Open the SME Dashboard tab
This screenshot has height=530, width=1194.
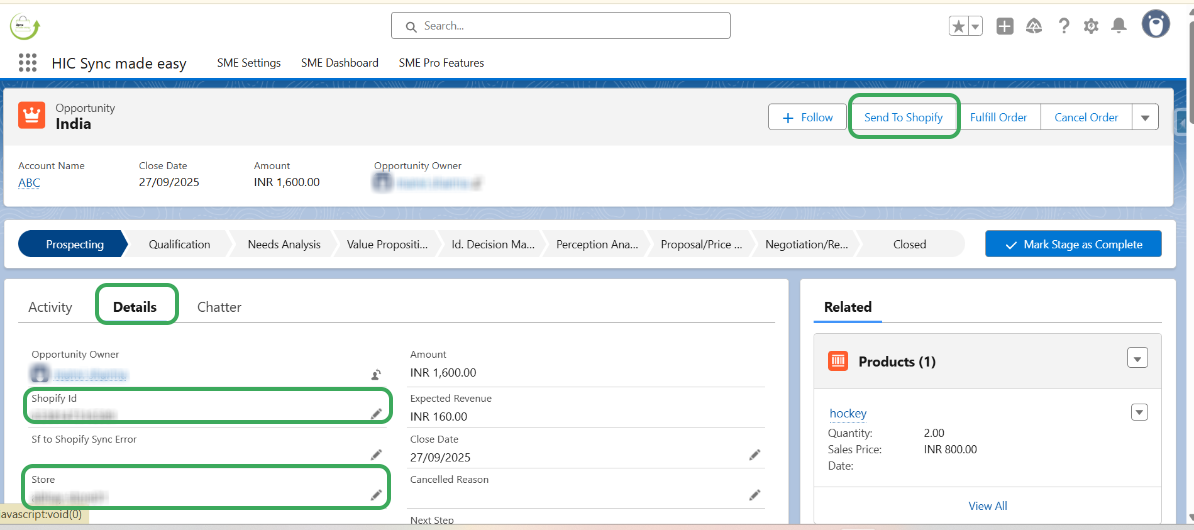(x=340, y=63)
